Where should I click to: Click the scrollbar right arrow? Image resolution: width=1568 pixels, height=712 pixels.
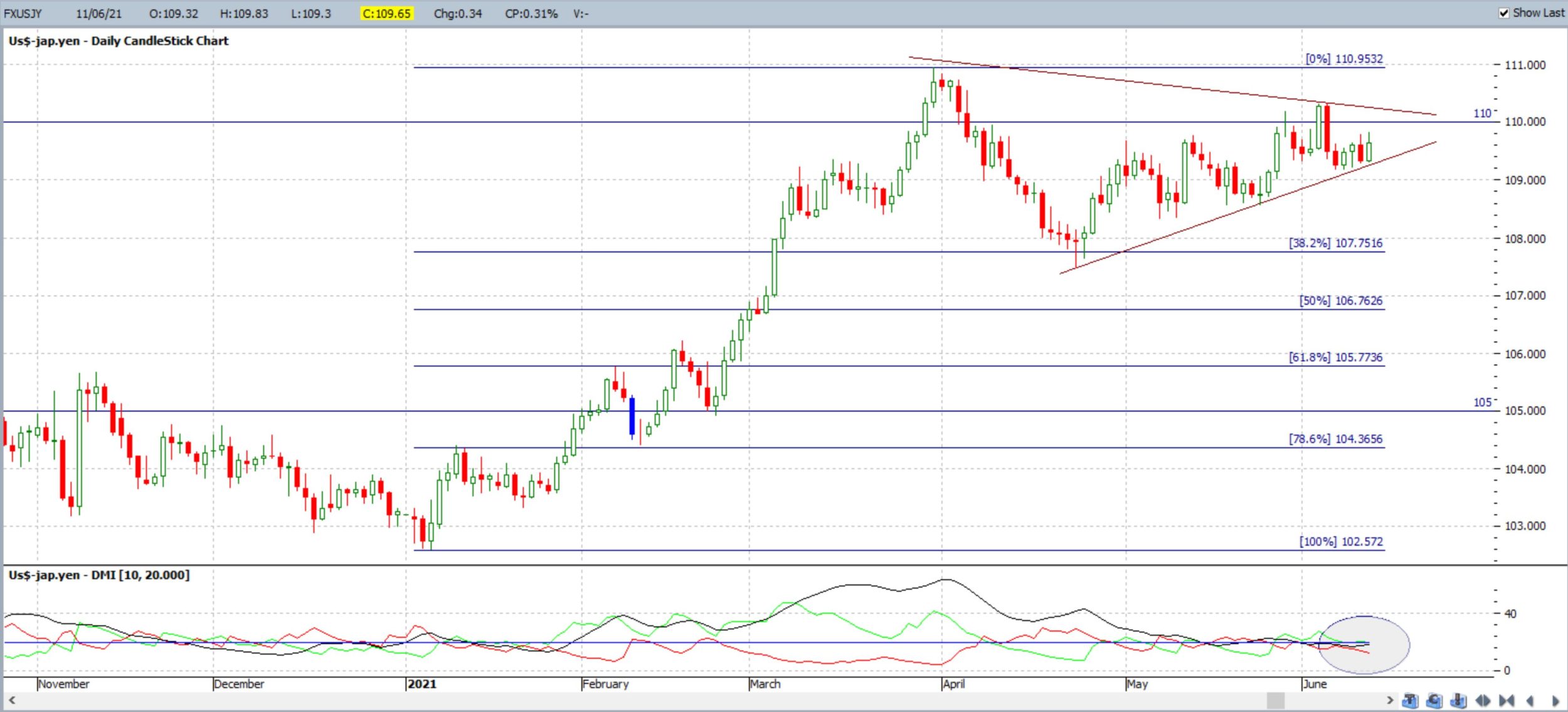[x=1390, y=700]
